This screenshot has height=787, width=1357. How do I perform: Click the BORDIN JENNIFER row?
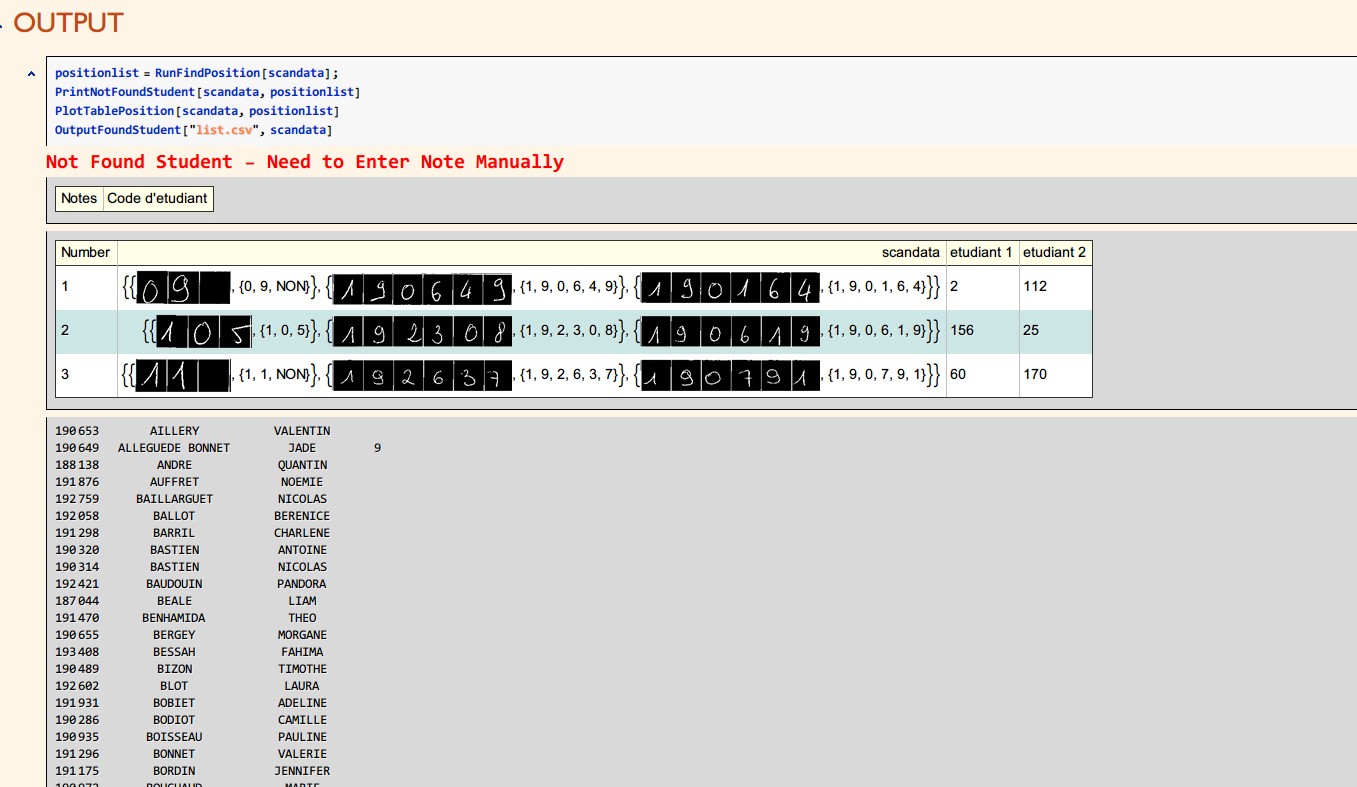[192, 771]
